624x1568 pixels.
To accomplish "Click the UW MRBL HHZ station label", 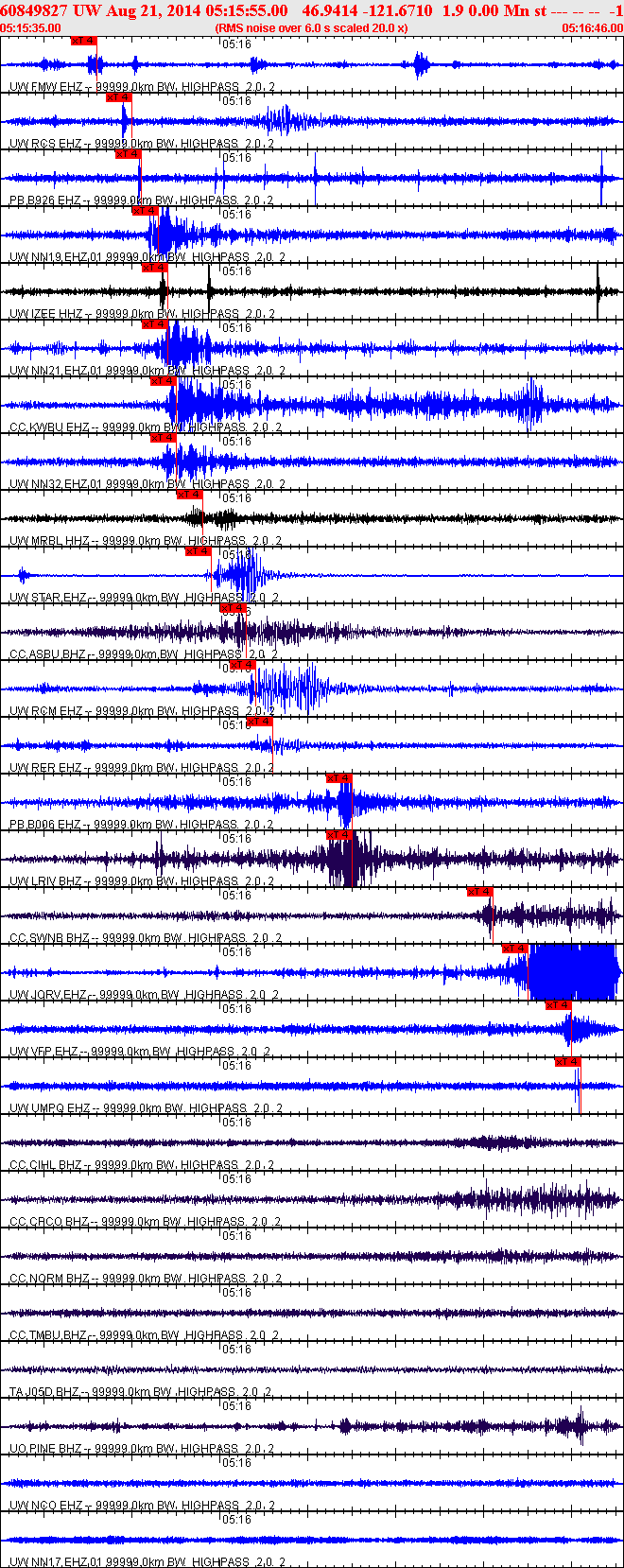I will coord(49,541).
